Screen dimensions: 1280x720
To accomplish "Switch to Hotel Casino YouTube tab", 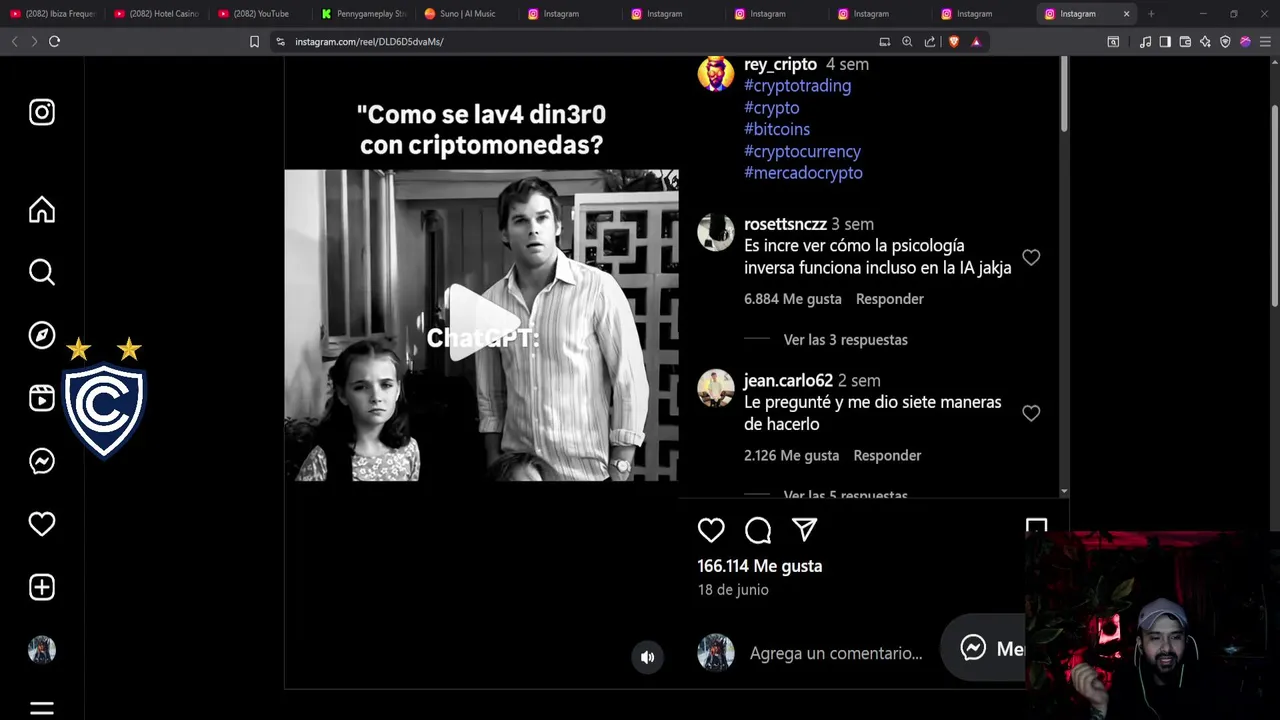I will (155, 14).
